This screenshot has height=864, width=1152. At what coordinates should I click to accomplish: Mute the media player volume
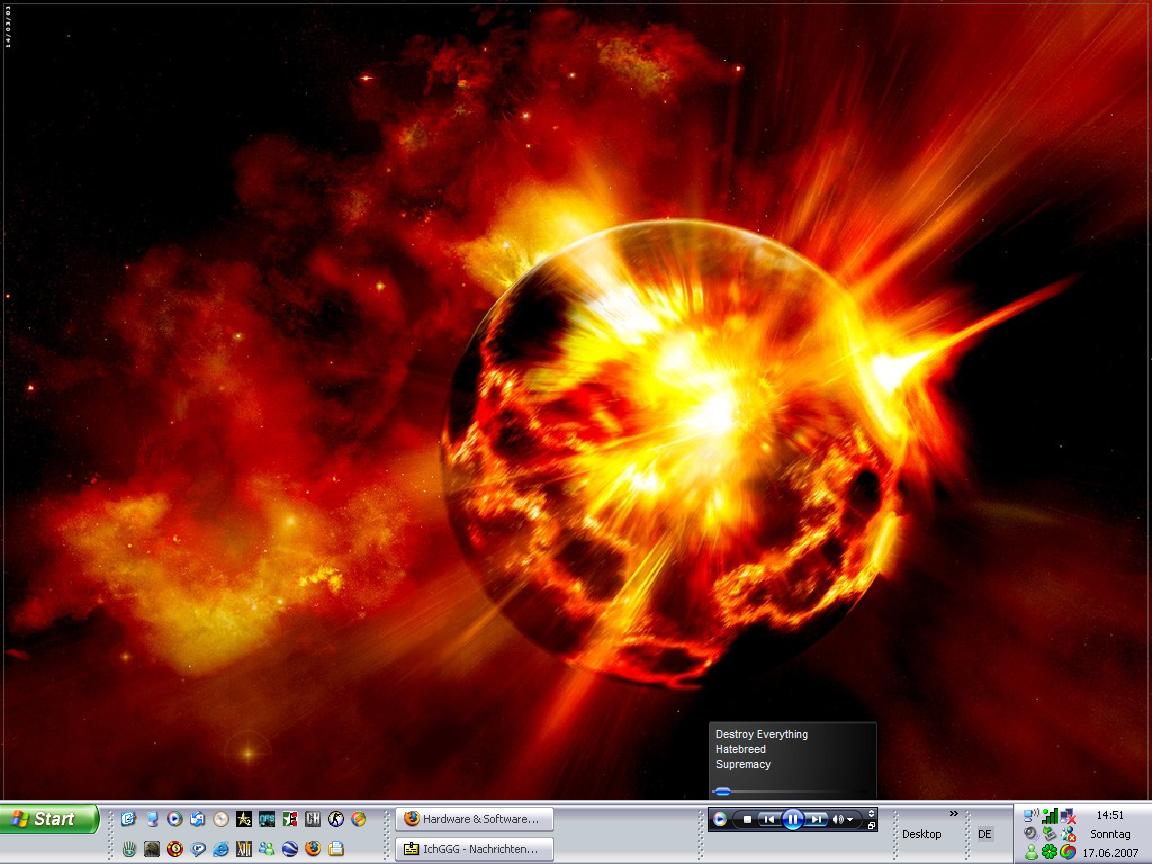pyautogui.click(x=837, y=819)
